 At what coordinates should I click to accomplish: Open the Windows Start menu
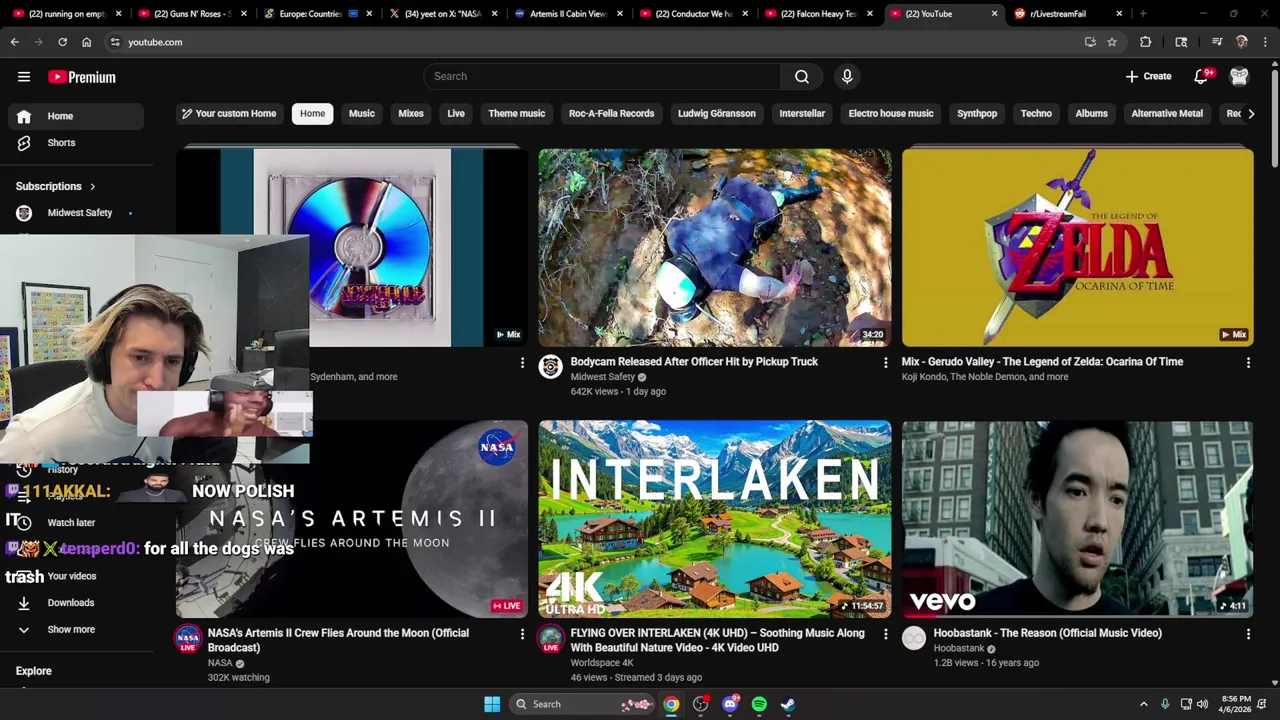tap(492, 704)
